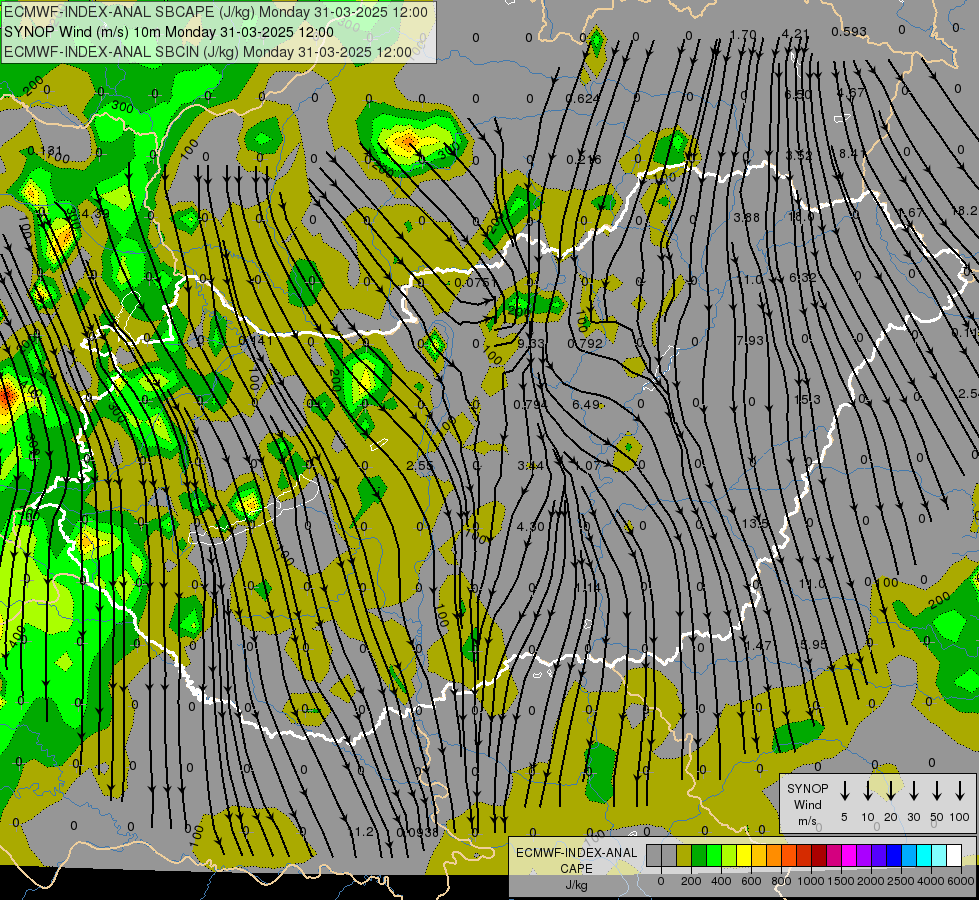
Task: Click the wind arrow above the 50 m/s label
Action: tap(937, 791)
